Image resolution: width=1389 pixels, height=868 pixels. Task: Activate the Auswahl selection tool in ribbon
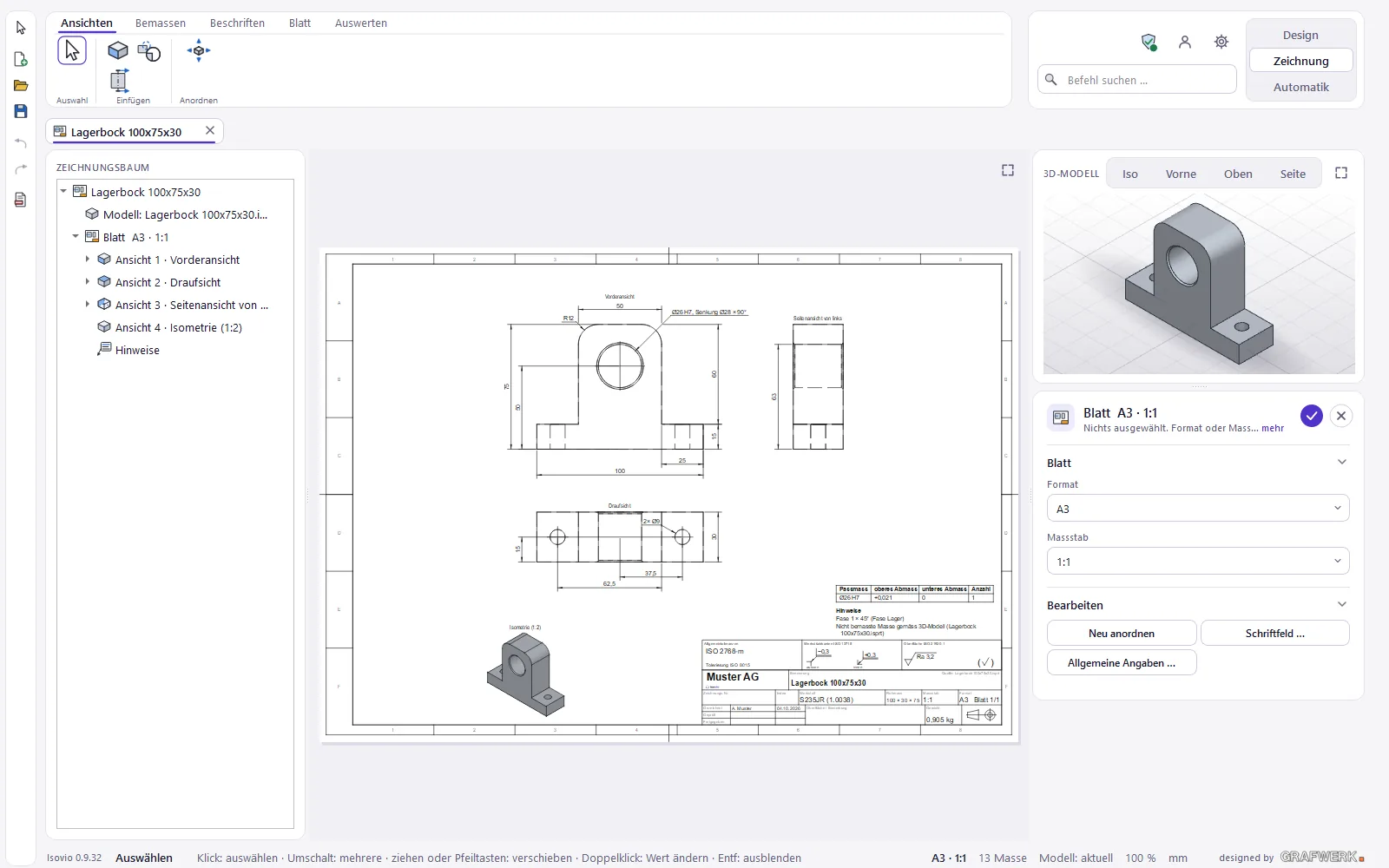(x=72, y=51)
